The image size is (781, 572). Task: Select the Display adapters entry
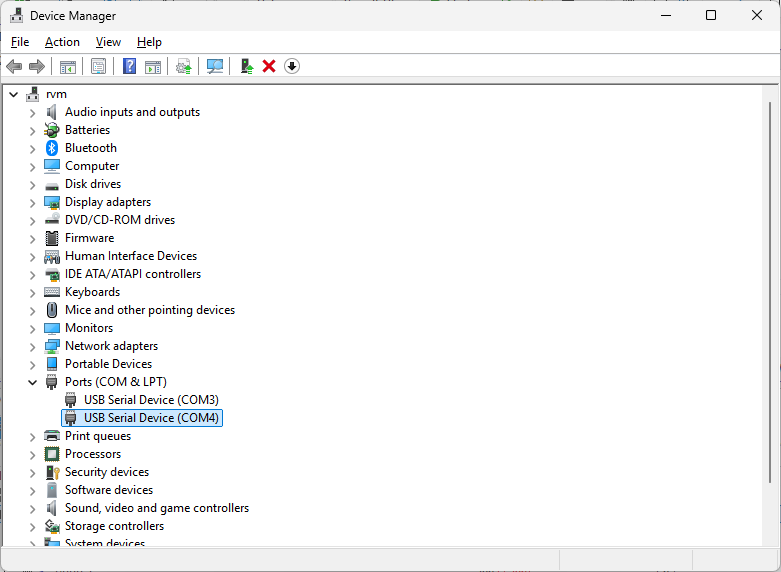[x=107, y=202]
